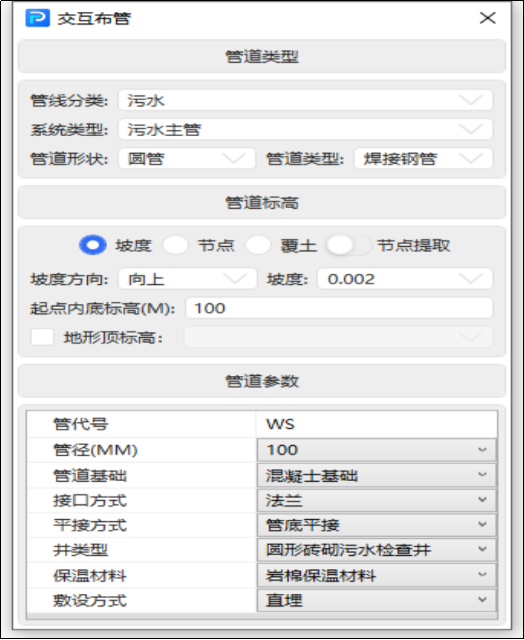Open the 坡度 value dropdown showing 0.002
This screenshot has height=640, width=524.
coord(405,279)
